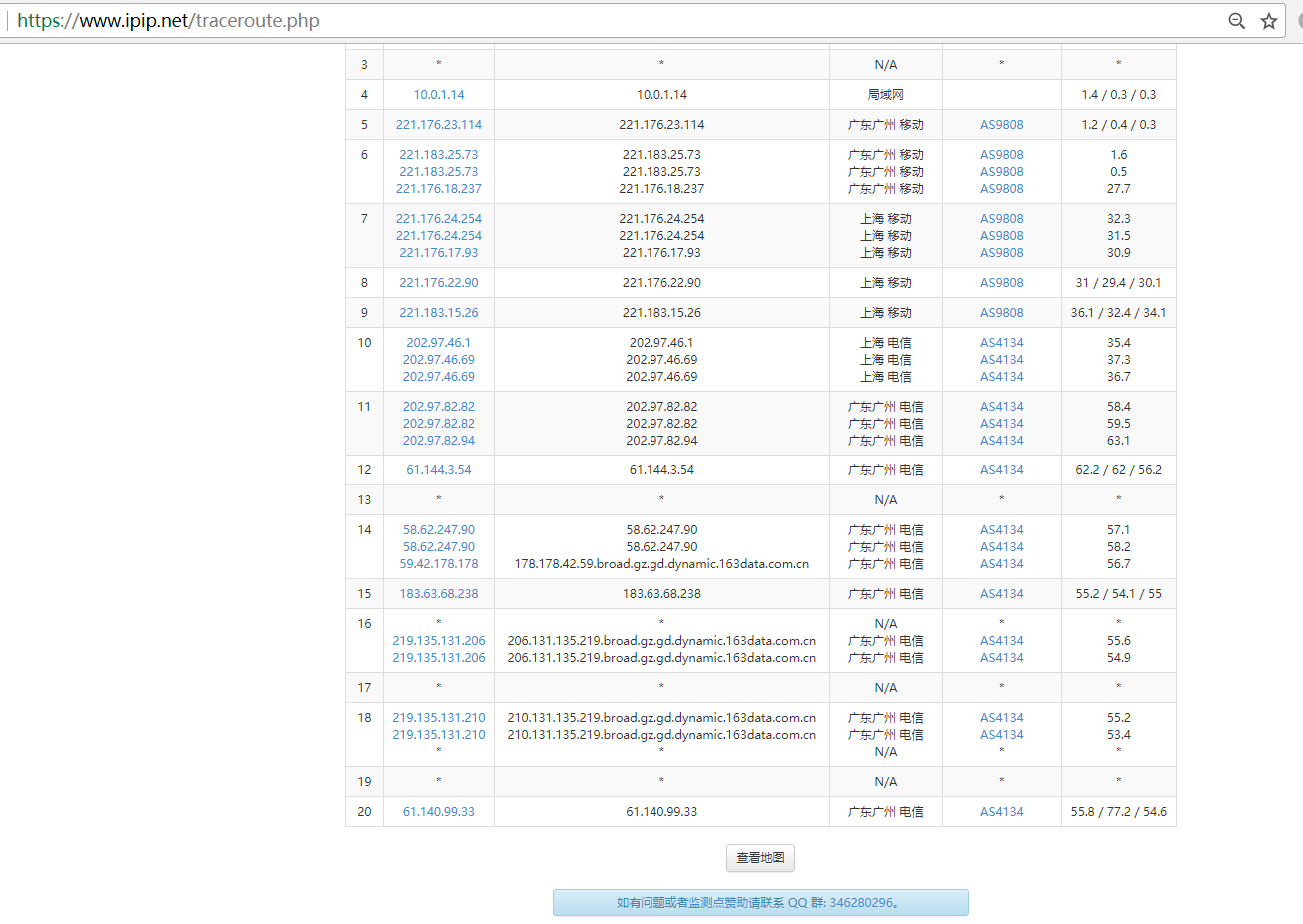Open the blue 221.176.23.114 IP link

[439, 125]
